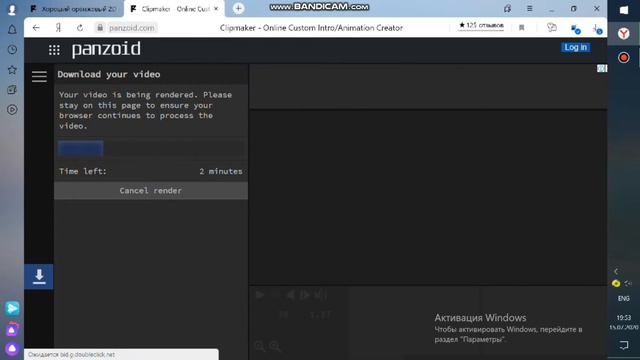Launch the teal messenger sidebar app
Screen dimensions: 640x360
pos(12,308)
